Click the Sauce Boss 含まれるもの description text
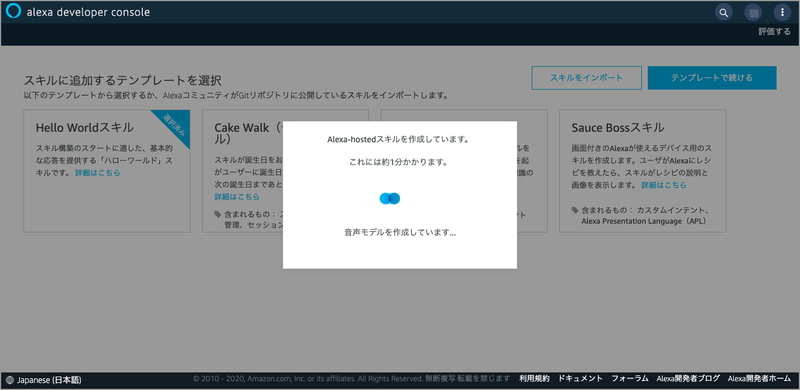 [x=646, y=215]
